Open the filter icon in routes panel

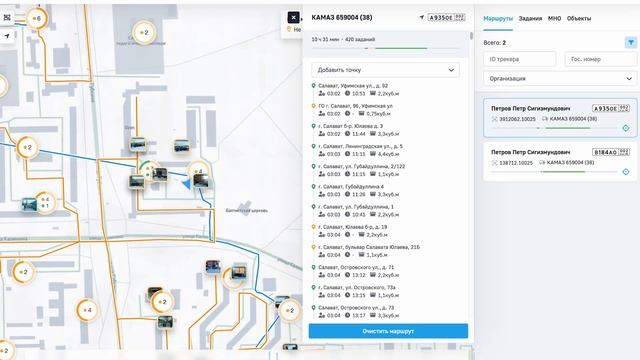[631, 42]
